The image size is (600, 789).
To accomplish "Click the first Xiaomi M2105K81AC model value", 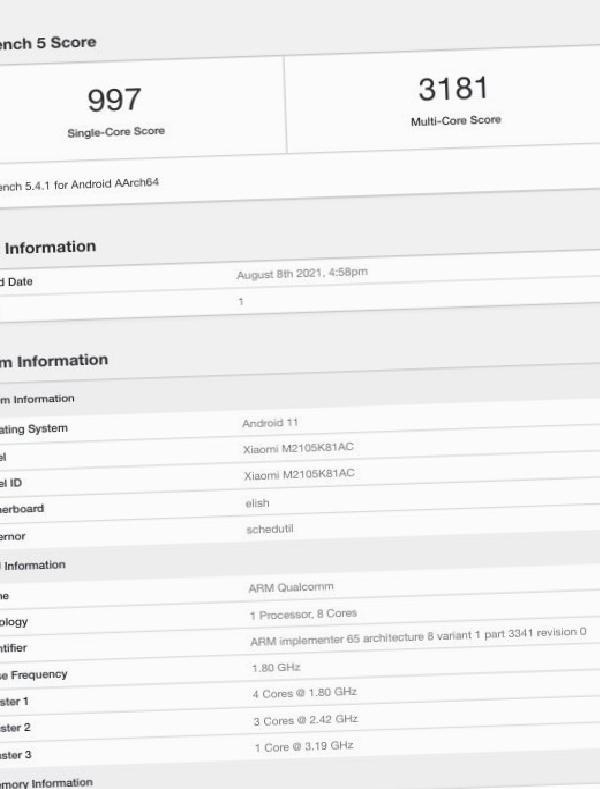I will [298, 448].
